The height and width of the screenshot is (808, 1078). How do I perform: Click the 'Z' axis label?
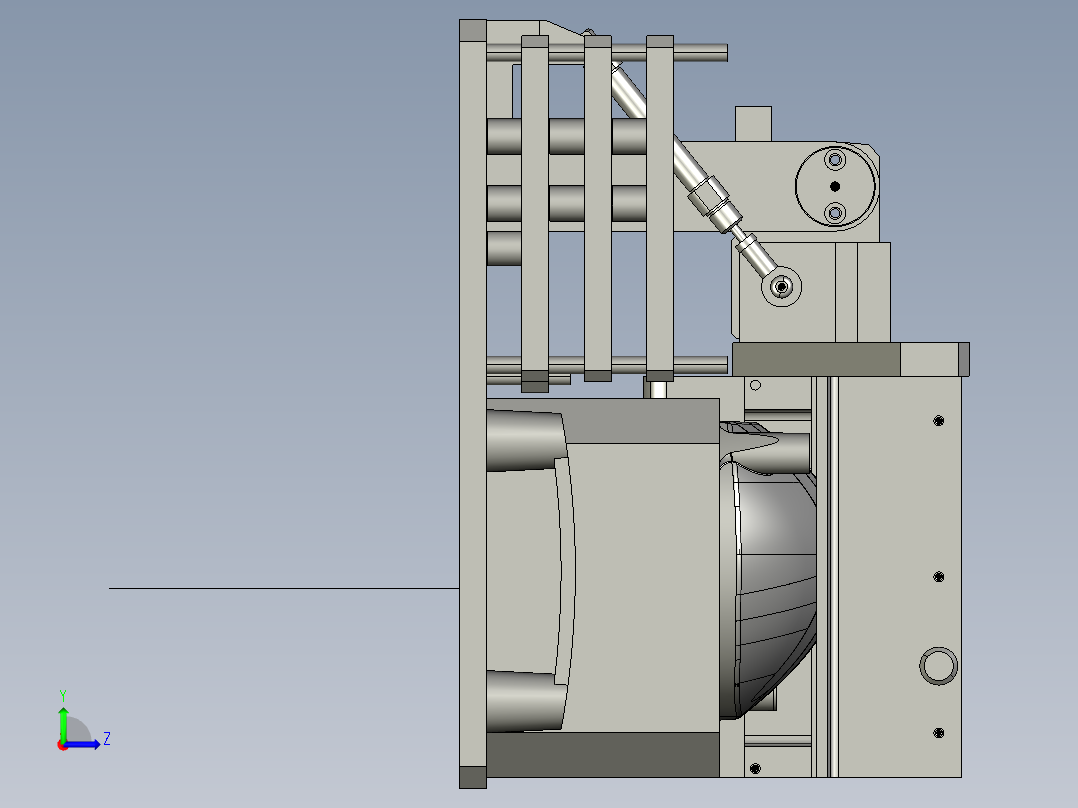pos(107,739)
